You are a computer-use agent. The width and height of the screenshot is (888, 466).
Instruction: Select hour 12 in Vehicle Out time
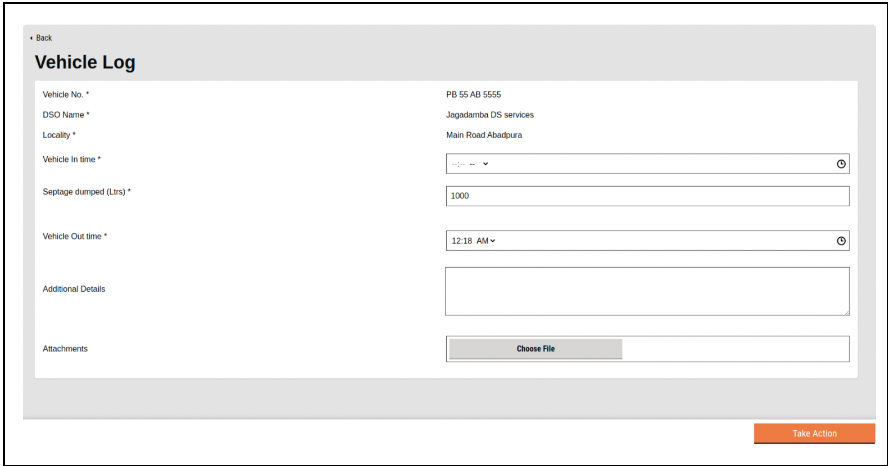pos(456,241)
